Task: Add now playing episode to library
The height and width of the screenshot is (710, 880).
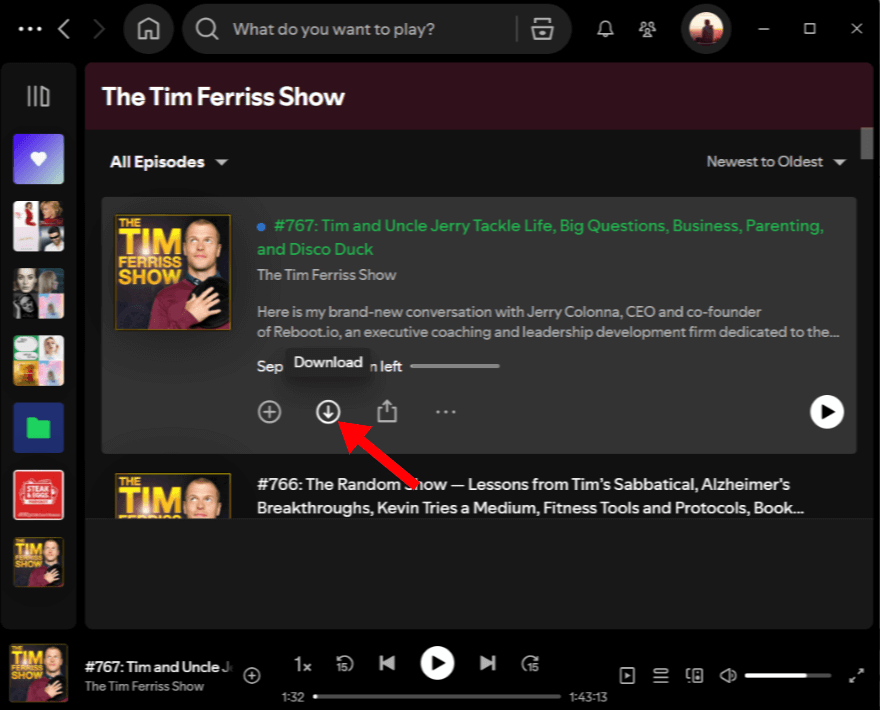Action: pos(252,675)
